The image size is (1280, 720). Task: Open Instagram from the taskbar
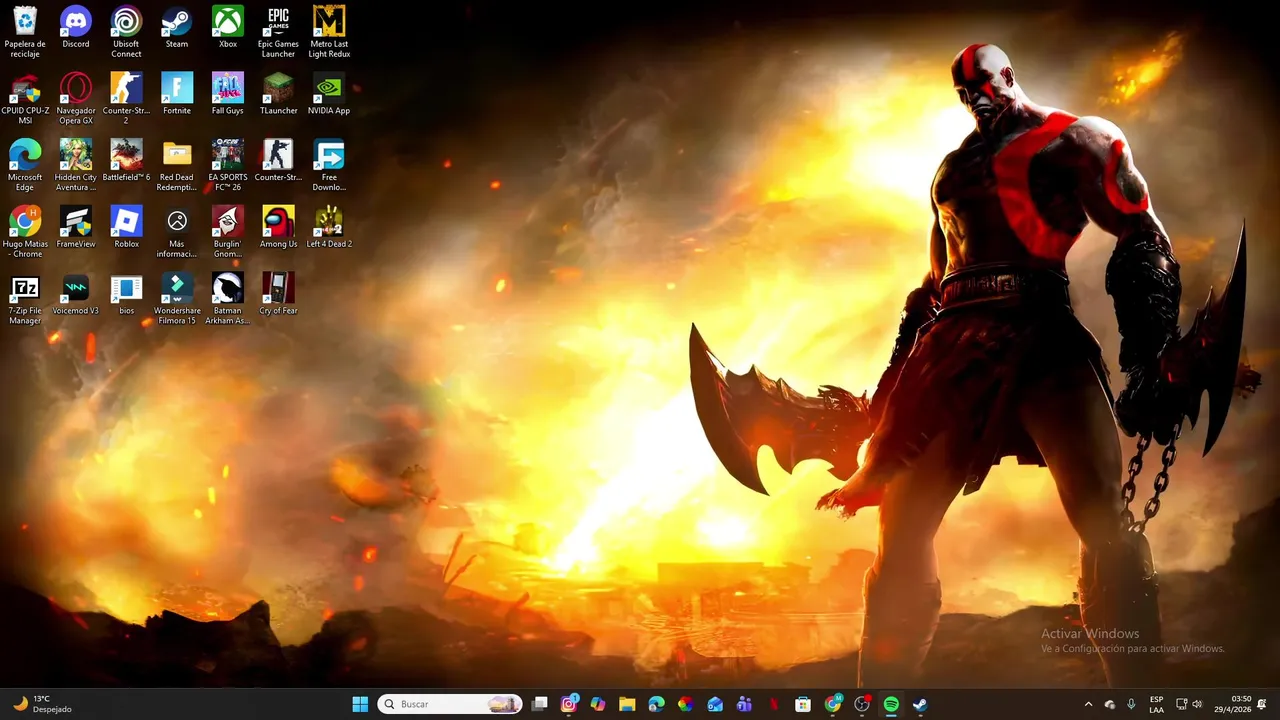point(569,704)
